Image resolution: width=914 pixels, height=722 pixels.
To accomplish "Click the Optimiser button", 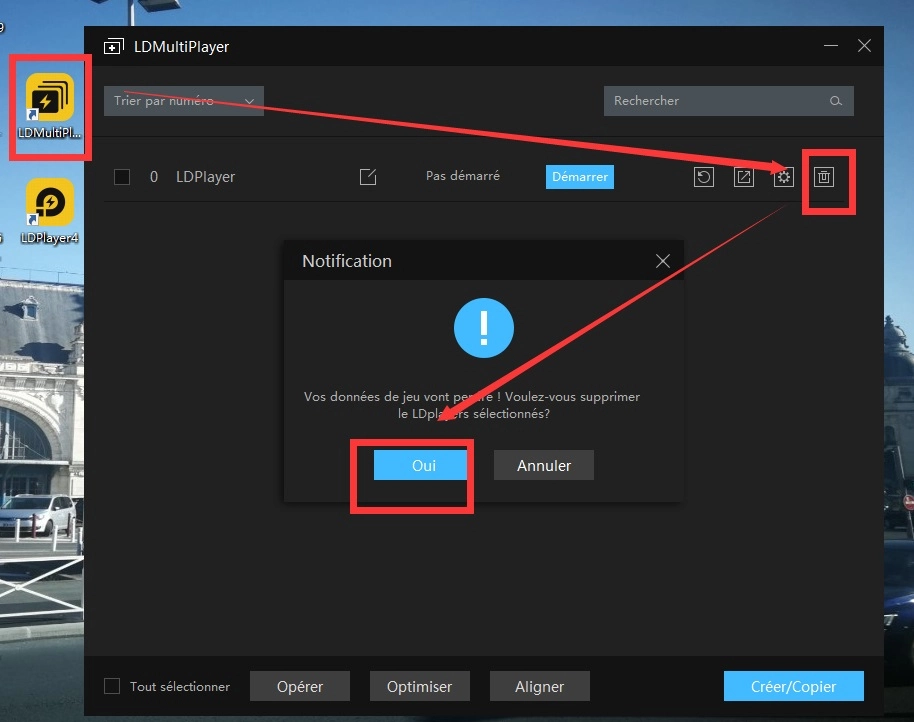I will point(419,686).
